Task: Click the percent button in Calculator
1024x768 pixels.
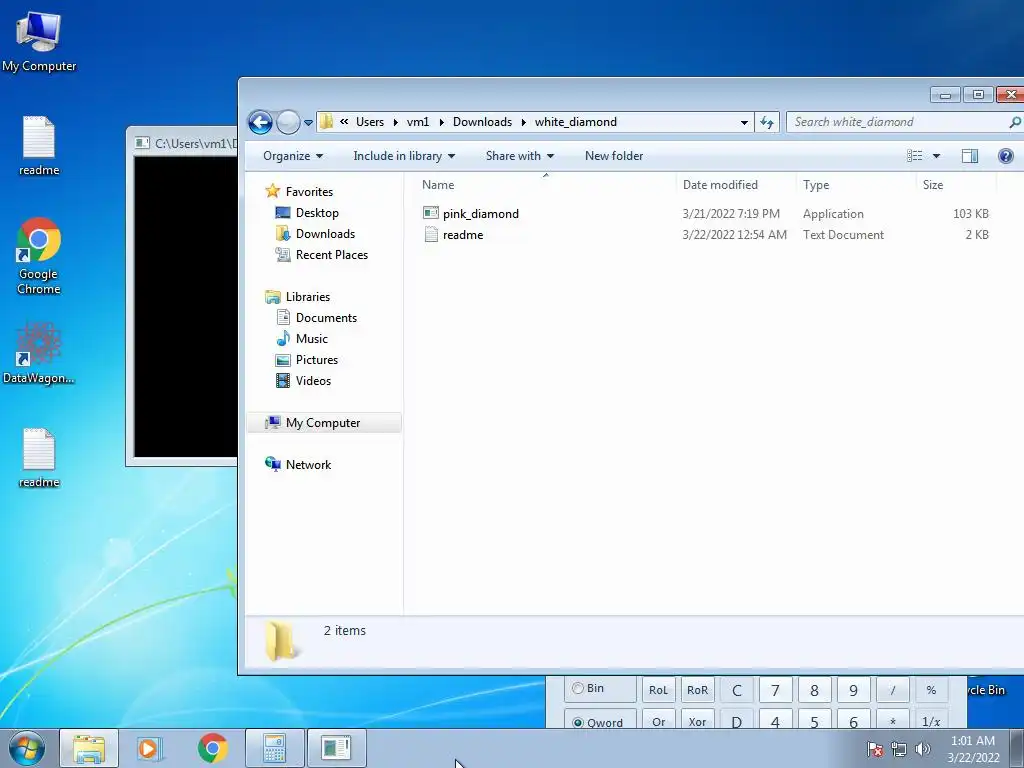Action: pos(931,690)
